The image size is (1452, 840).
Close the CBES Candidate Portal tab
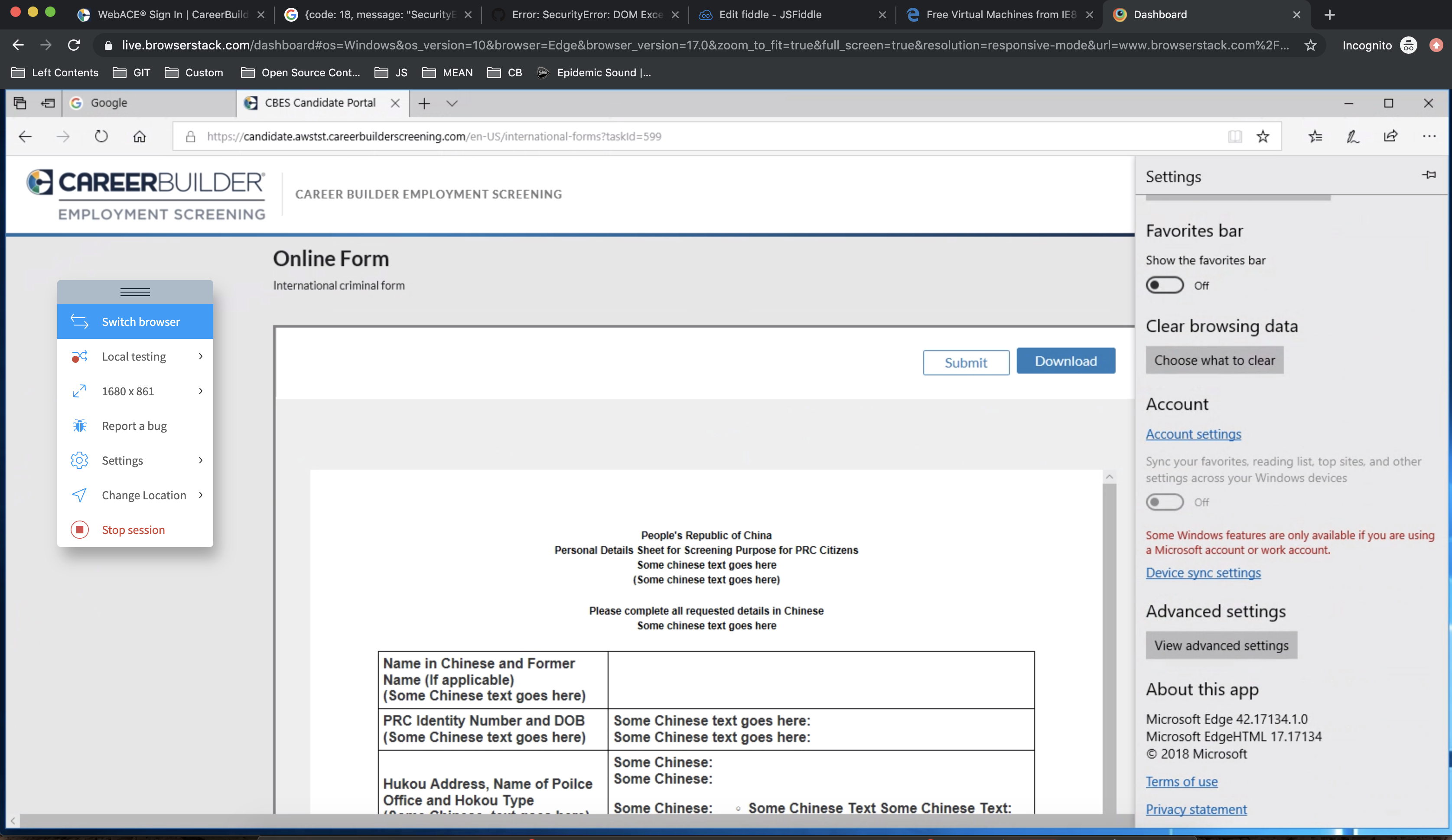click(x=395, y=103)
